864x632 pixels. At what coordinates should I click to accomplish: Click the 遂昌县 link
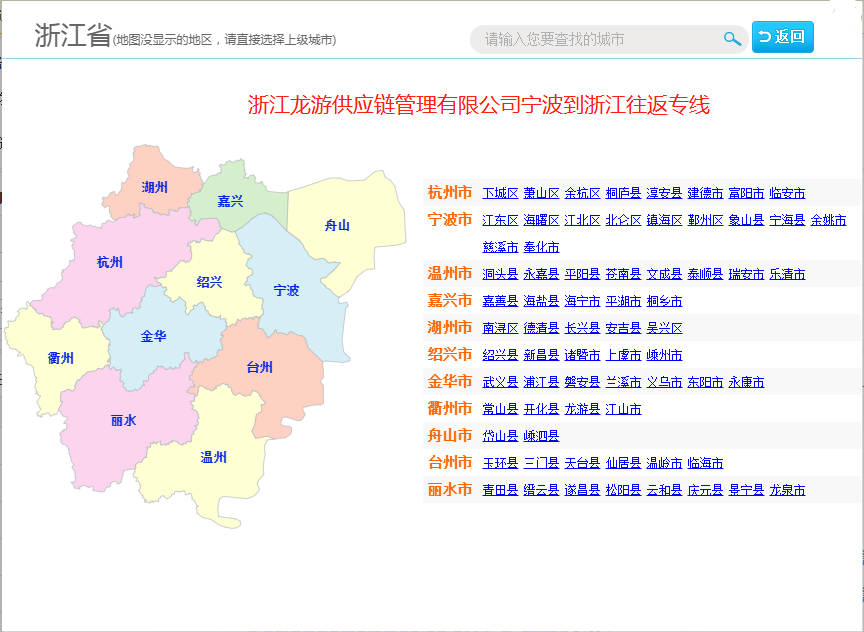click(582, 490)
